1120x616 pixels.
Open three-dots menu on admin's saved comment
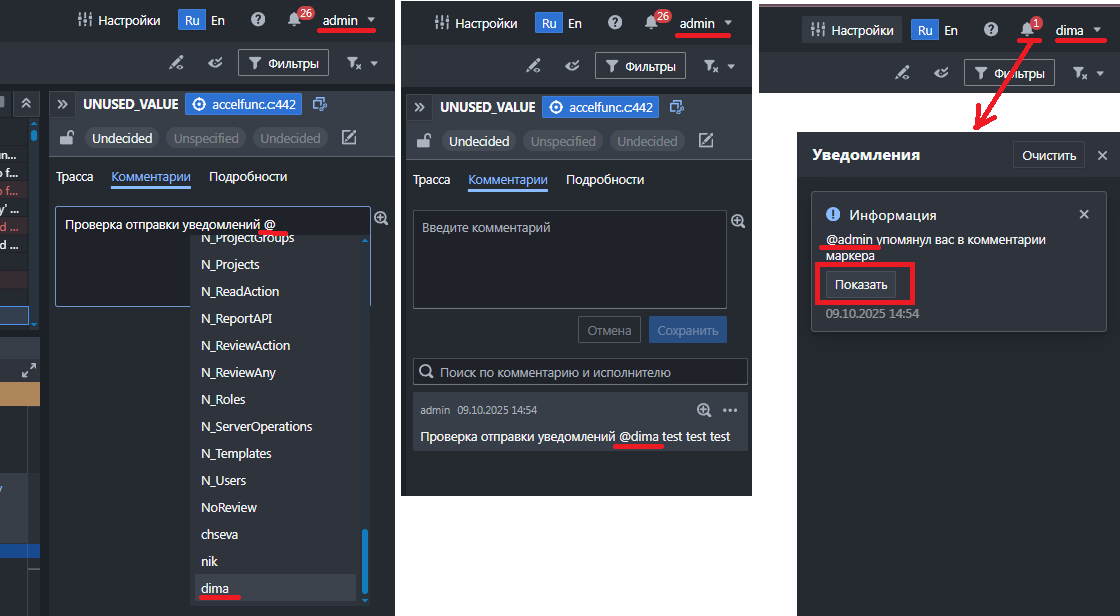730,410
